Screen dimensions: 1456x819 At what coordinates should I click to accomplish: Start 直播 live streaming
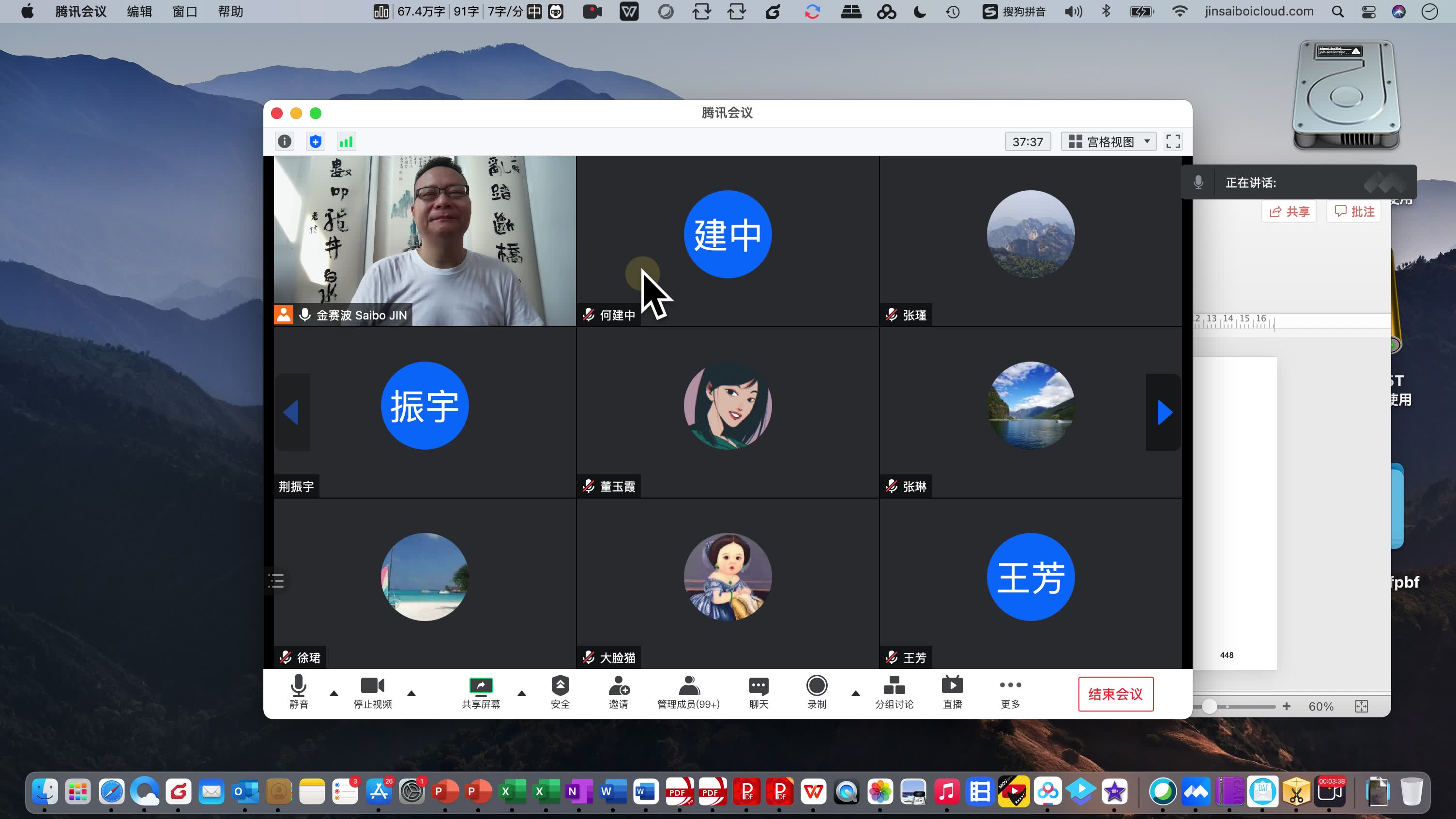click(953, 692)
